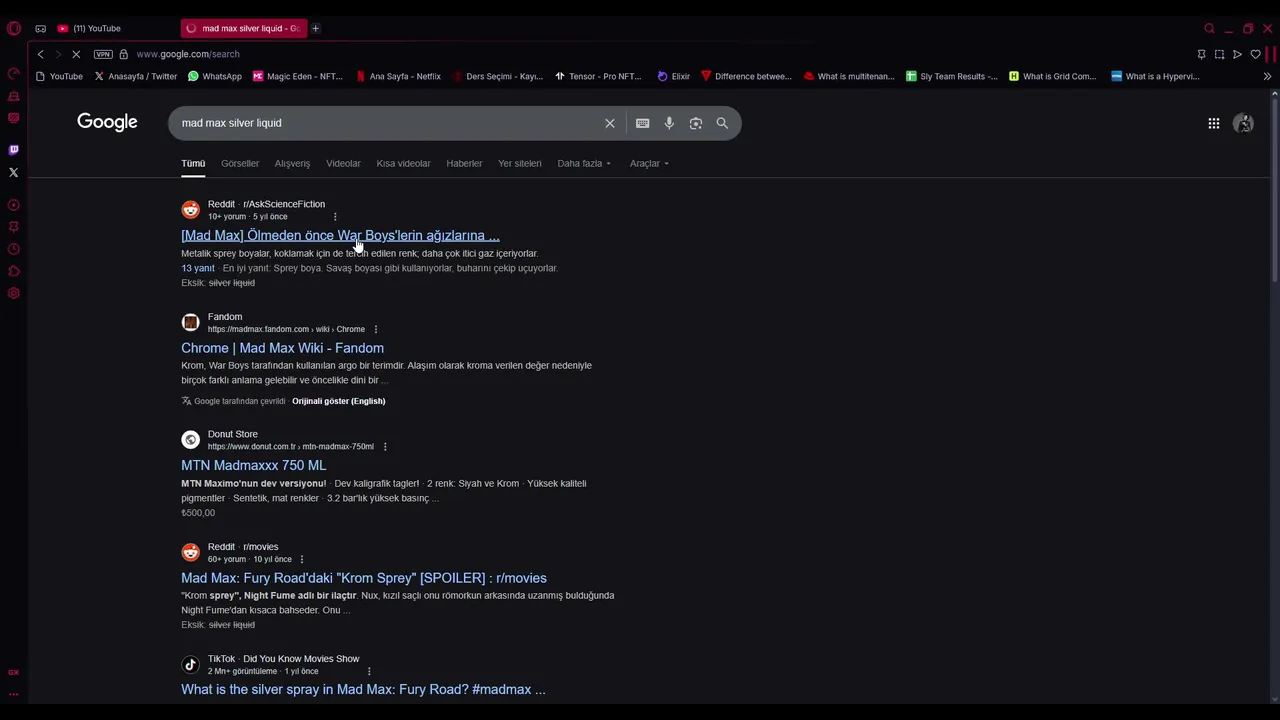Screen dimensions: 1280x720
Task: Open the player flow arrow icon in toolbar
Action: pyautogui.click(x=1237, y=54)
